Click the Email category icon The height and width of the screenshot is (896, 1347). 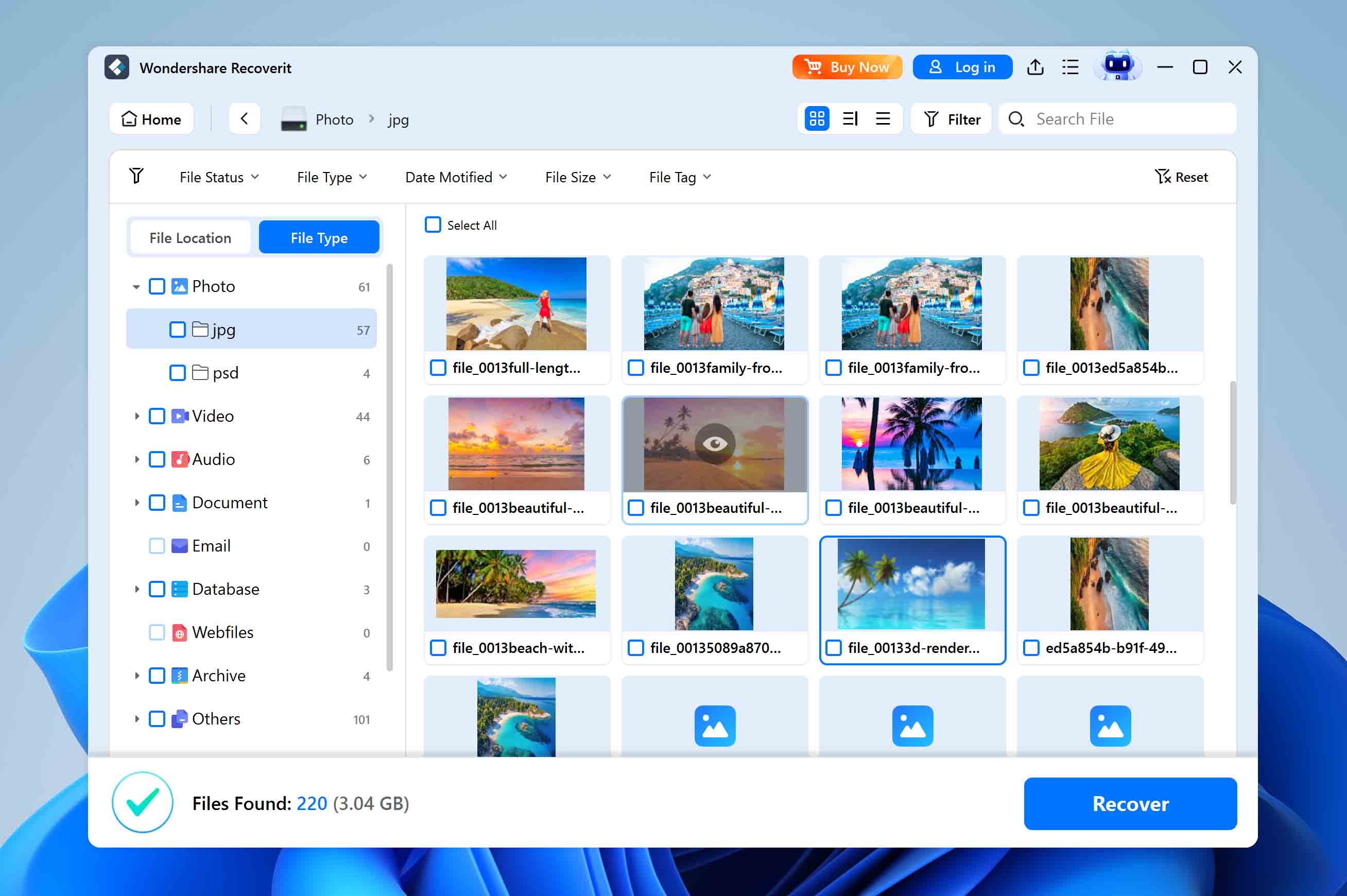point(179,546)
